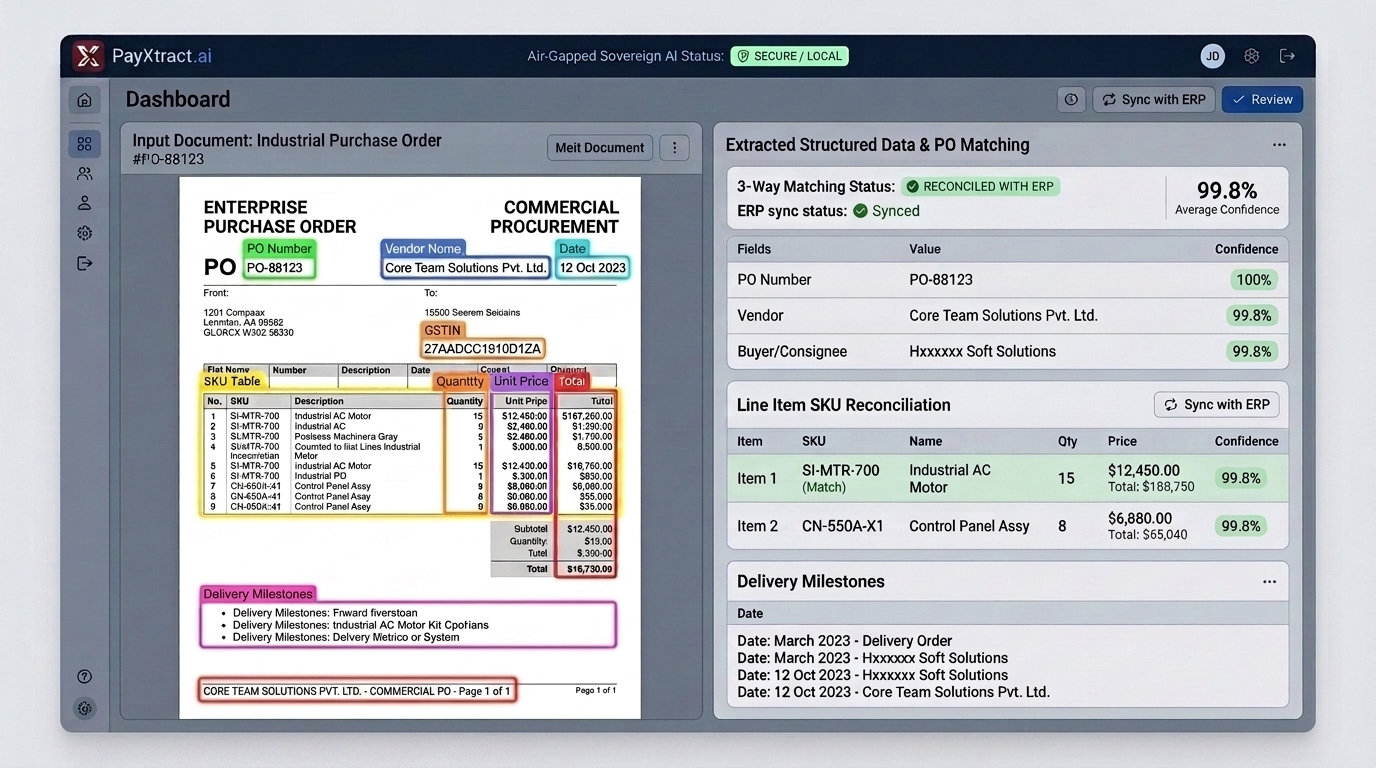Click the Delivery Milestones label in document
This screenshot has height=768, width=1376.
[259, 594]
